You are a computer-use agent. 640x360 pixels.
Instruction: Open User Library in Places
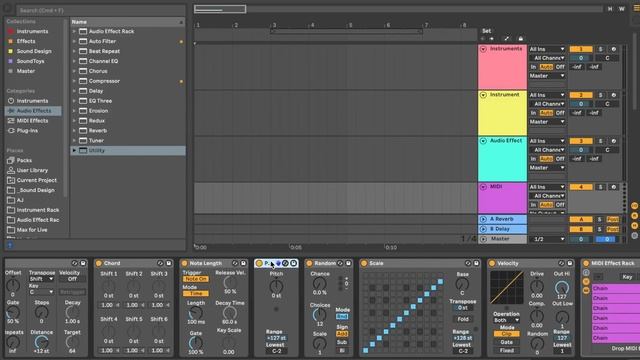pos(32,170)
